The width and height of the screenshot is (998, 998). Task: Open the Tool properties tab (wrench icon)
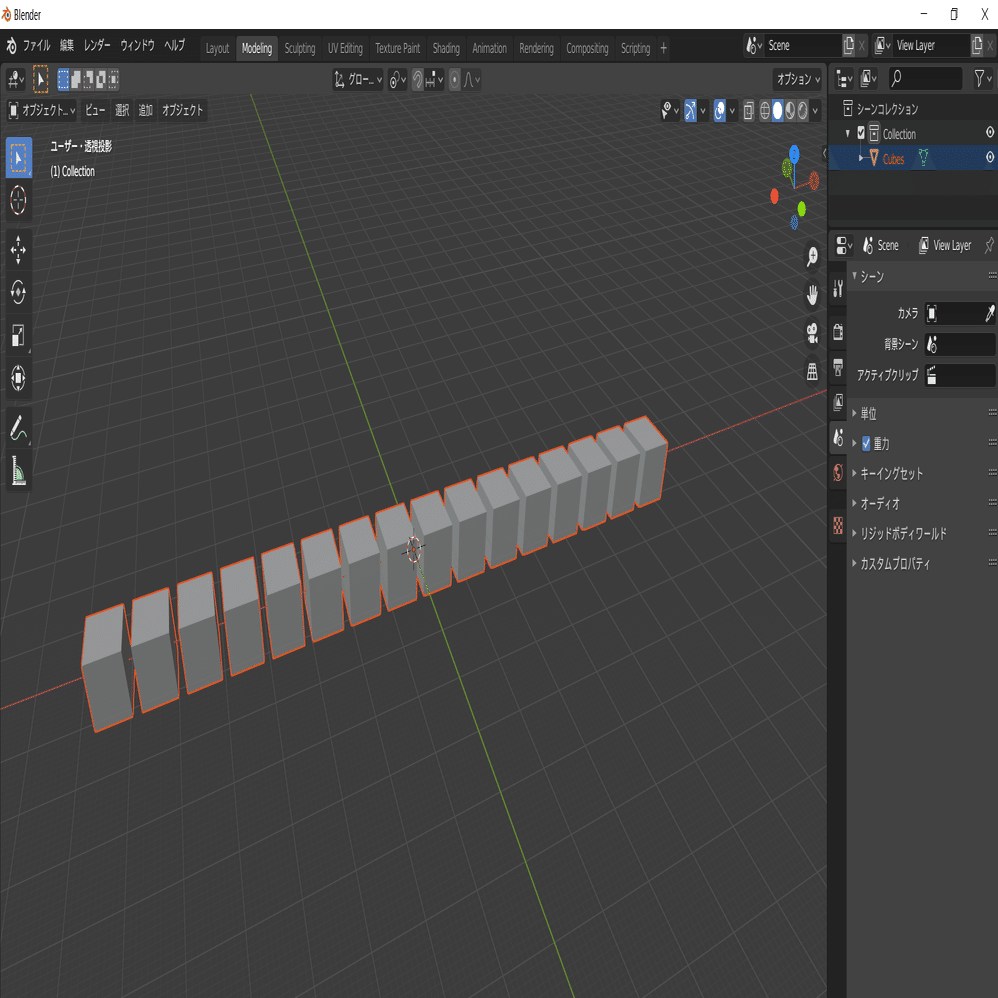(x=838, y=290)
